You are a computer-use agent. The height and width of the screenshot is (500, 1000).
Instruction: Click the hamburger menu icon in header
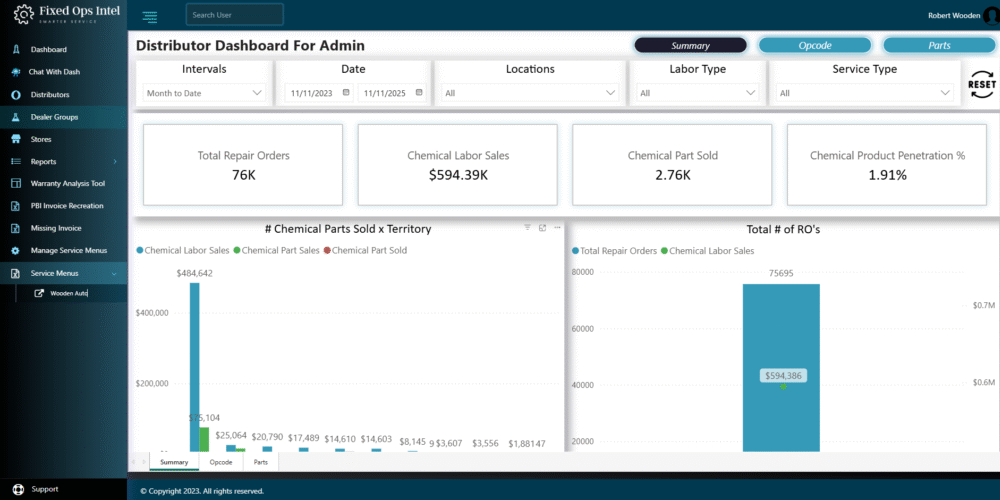click(x=150, y=16)
